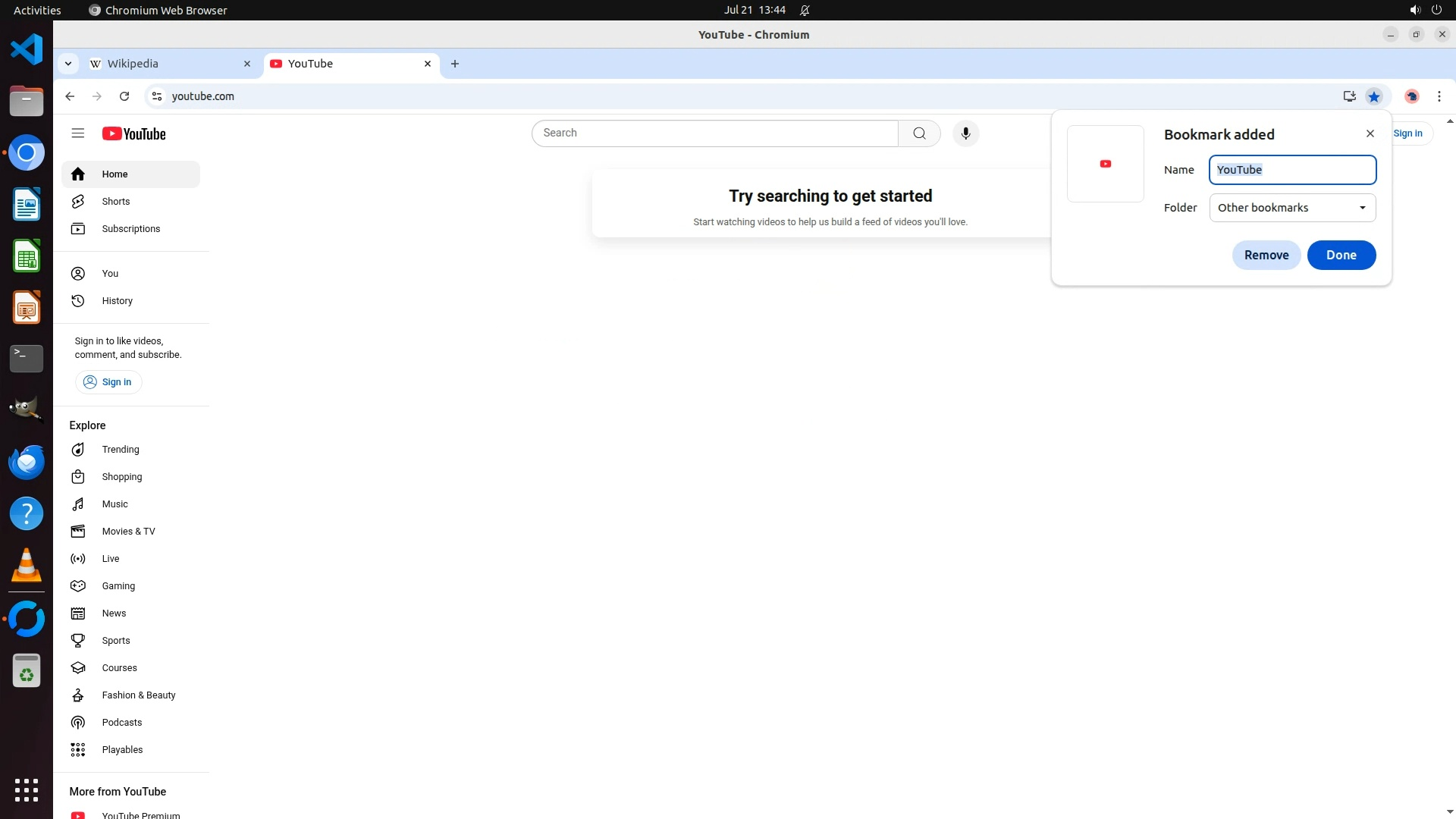The width and height of the screenshot is (1456, 819).
Task: Click the search magnifier button
Action: 919,133
